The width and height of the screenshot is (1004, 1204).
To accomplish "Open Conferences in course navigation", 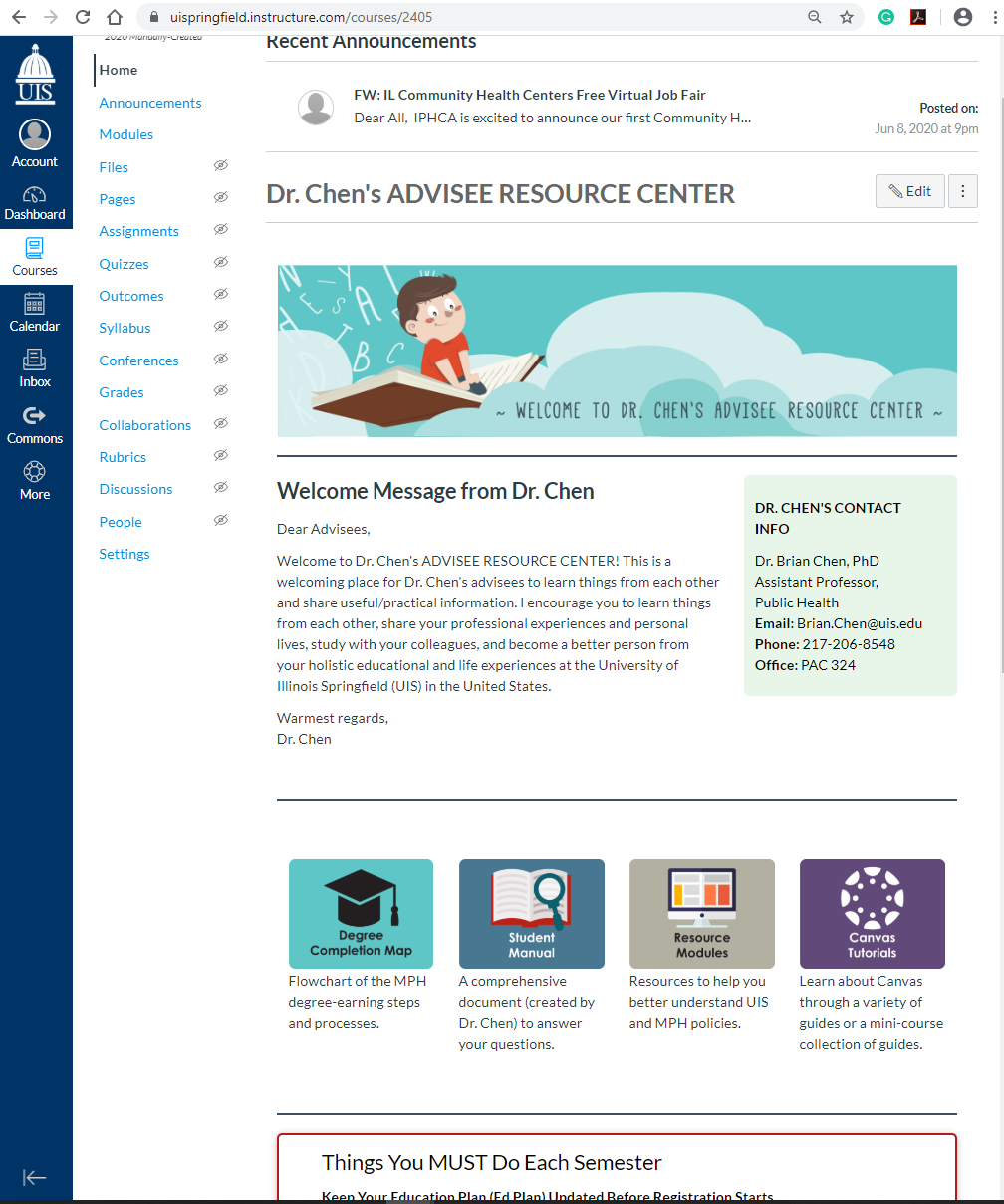I will pos(139,361).
